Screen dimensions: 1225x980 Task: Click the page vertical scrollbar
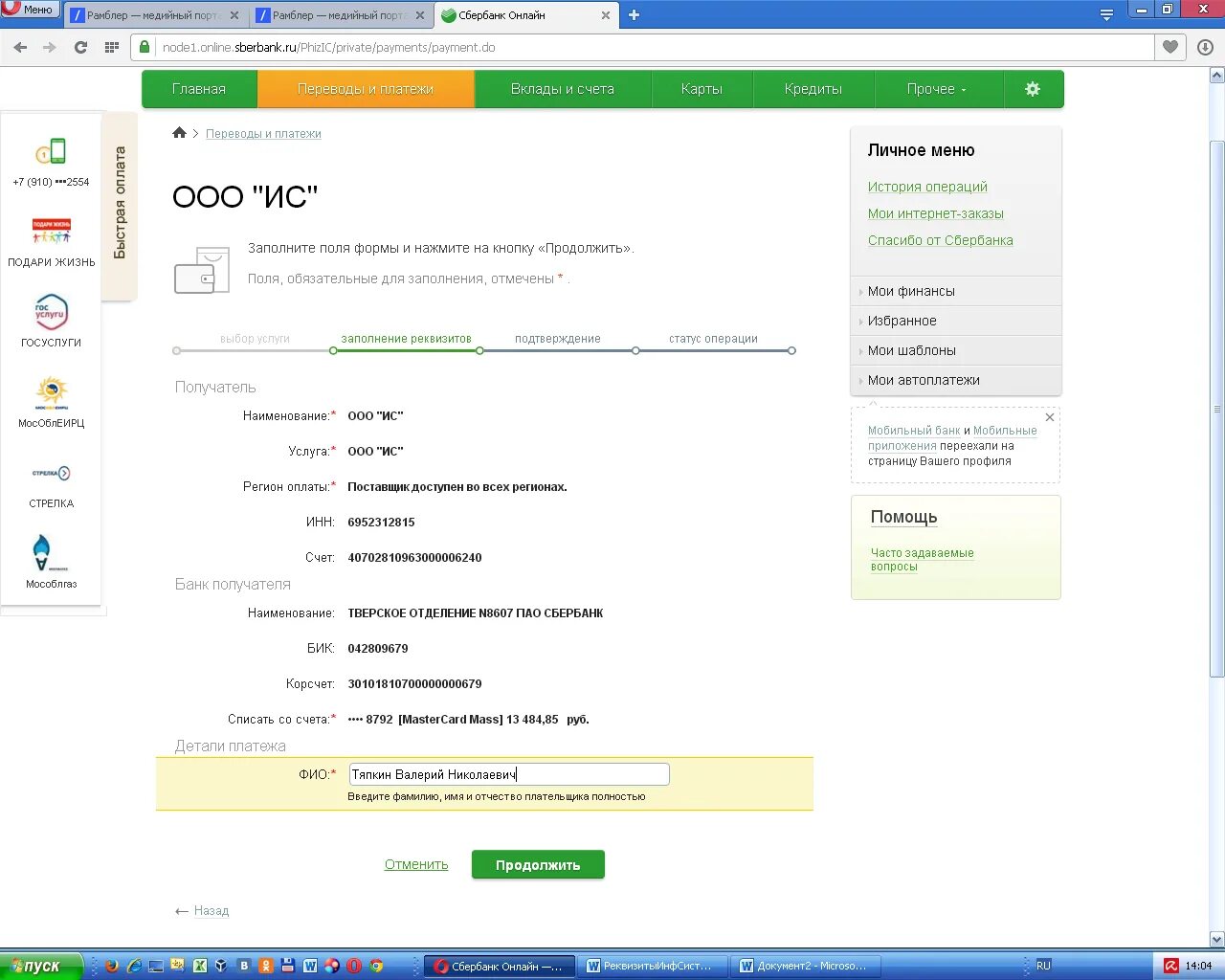[1216, 410]
